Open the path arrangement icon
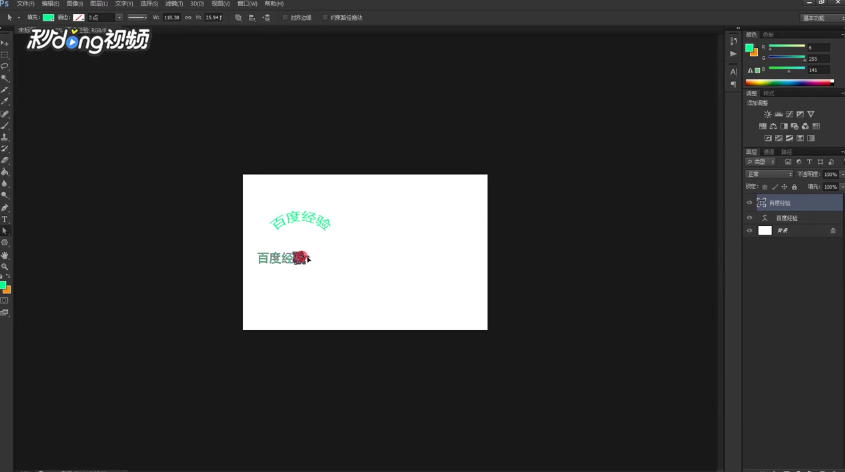Image resolution: width=845 pixels, height=472 pixels. (266, 18)
